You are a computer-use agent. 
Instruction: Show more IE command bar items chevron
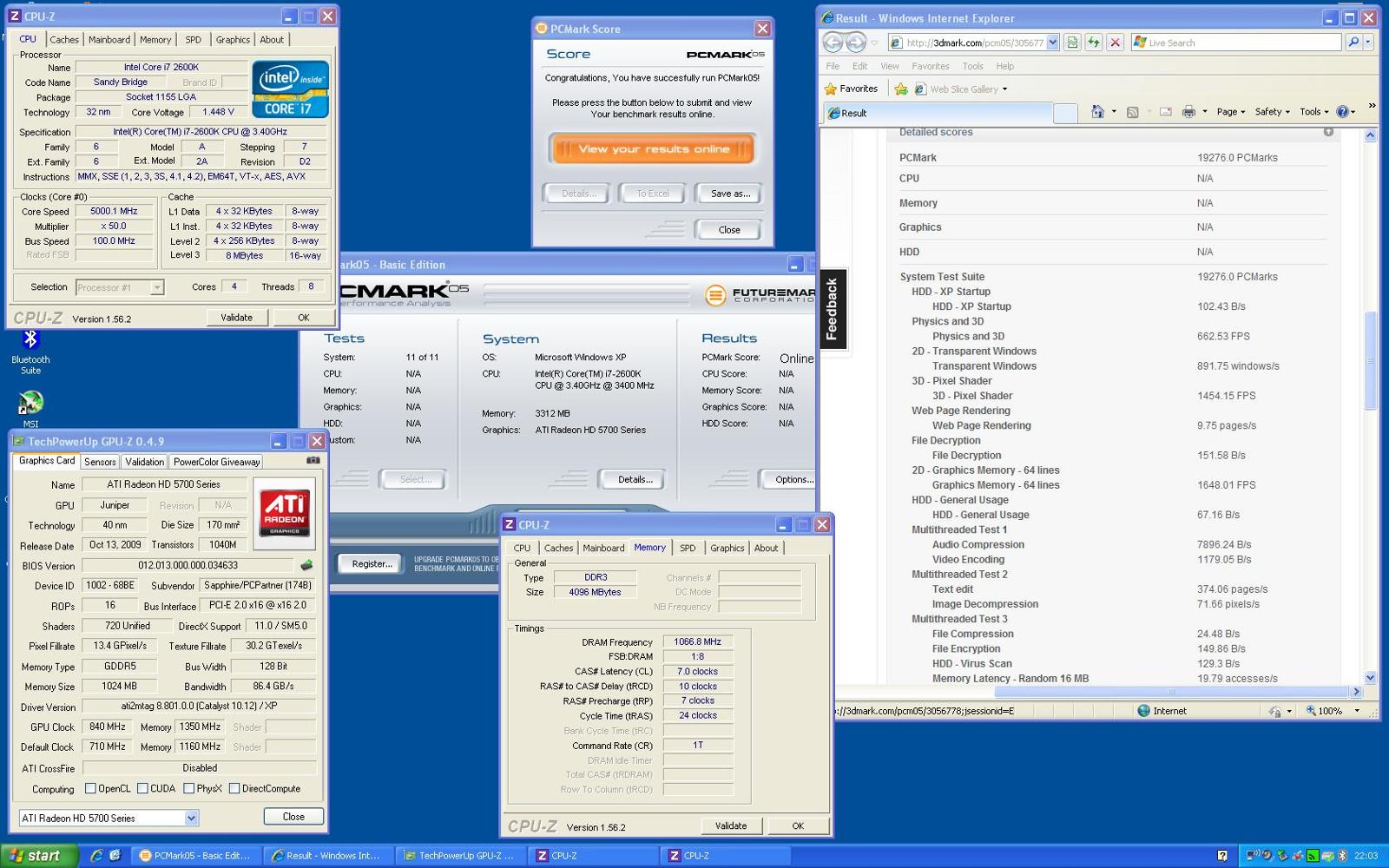(1372, 106)
